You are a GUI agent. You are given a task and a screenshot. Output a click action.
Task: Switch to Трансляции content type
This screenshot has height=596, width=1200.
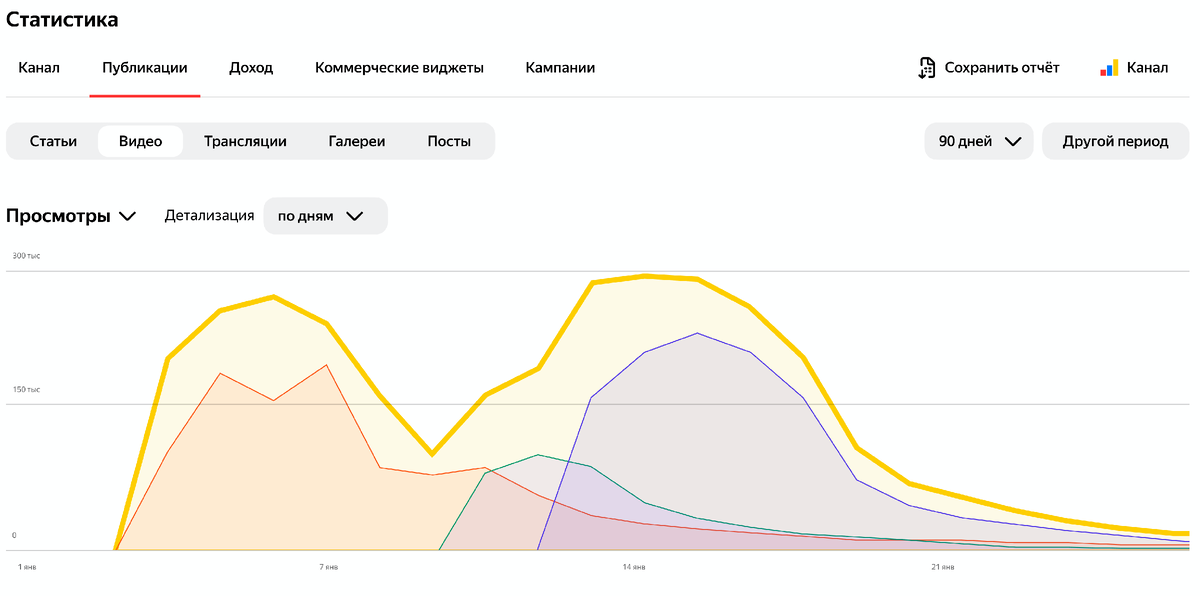245,141
